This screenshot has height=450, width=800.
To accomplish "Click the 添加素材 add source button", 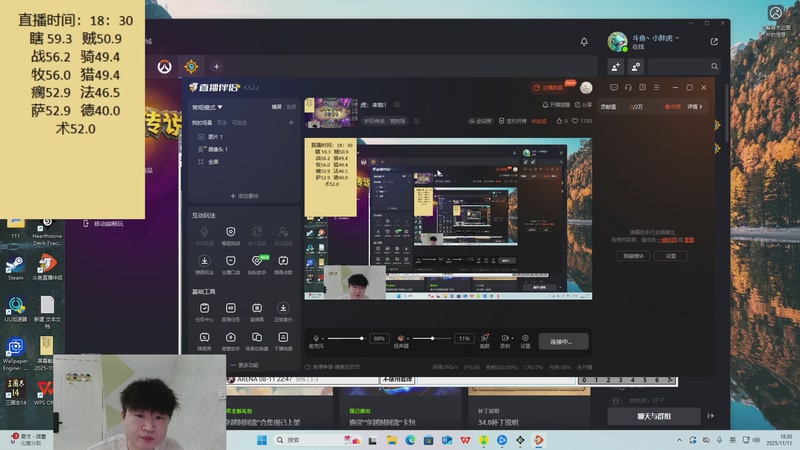I will (244, 196).
